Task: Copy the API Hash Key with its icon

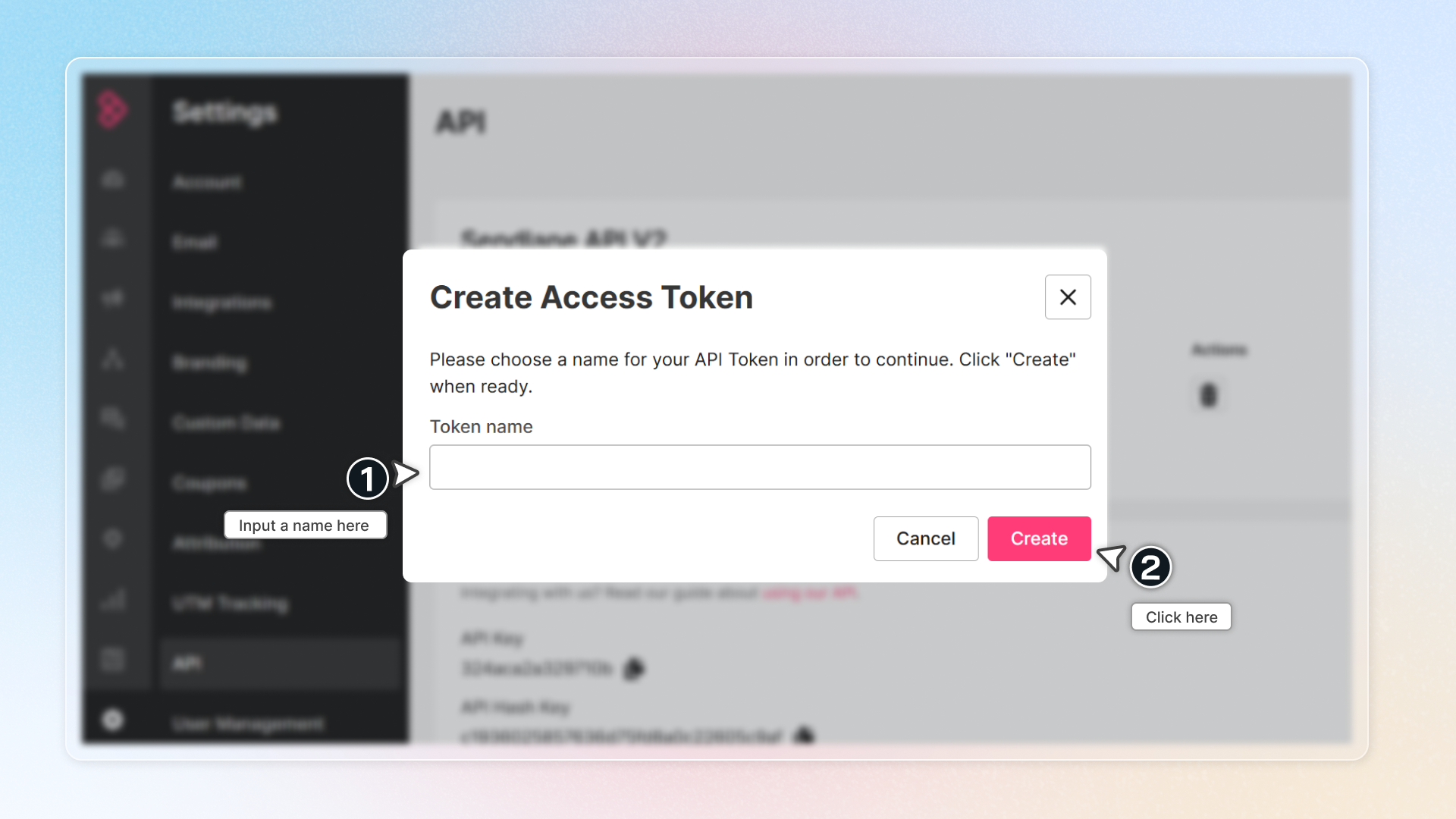Action: [x=804, y=736]
